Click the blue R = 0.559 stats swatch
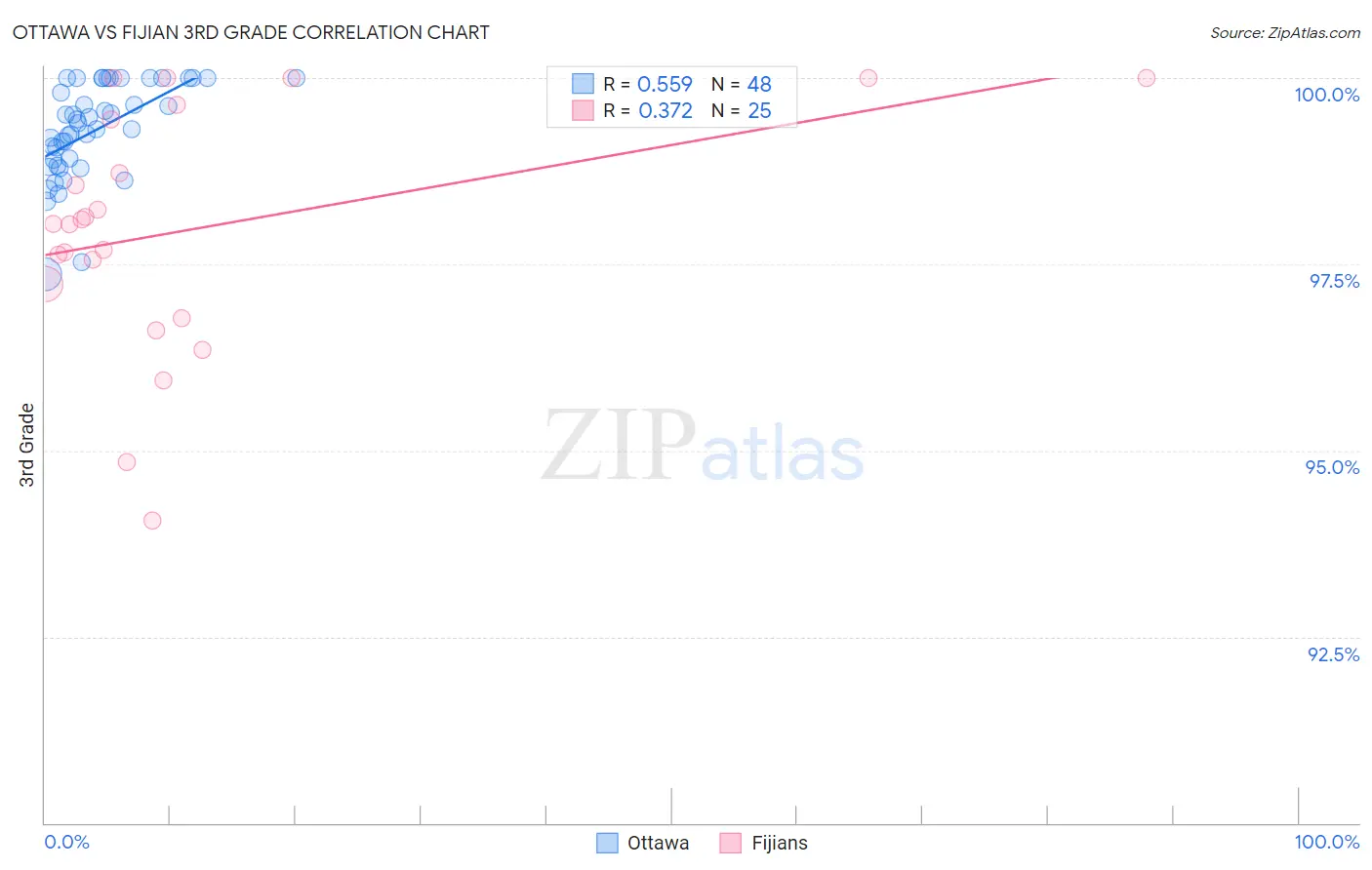Screen dimensions: 1372x870 tap(583, 84)
